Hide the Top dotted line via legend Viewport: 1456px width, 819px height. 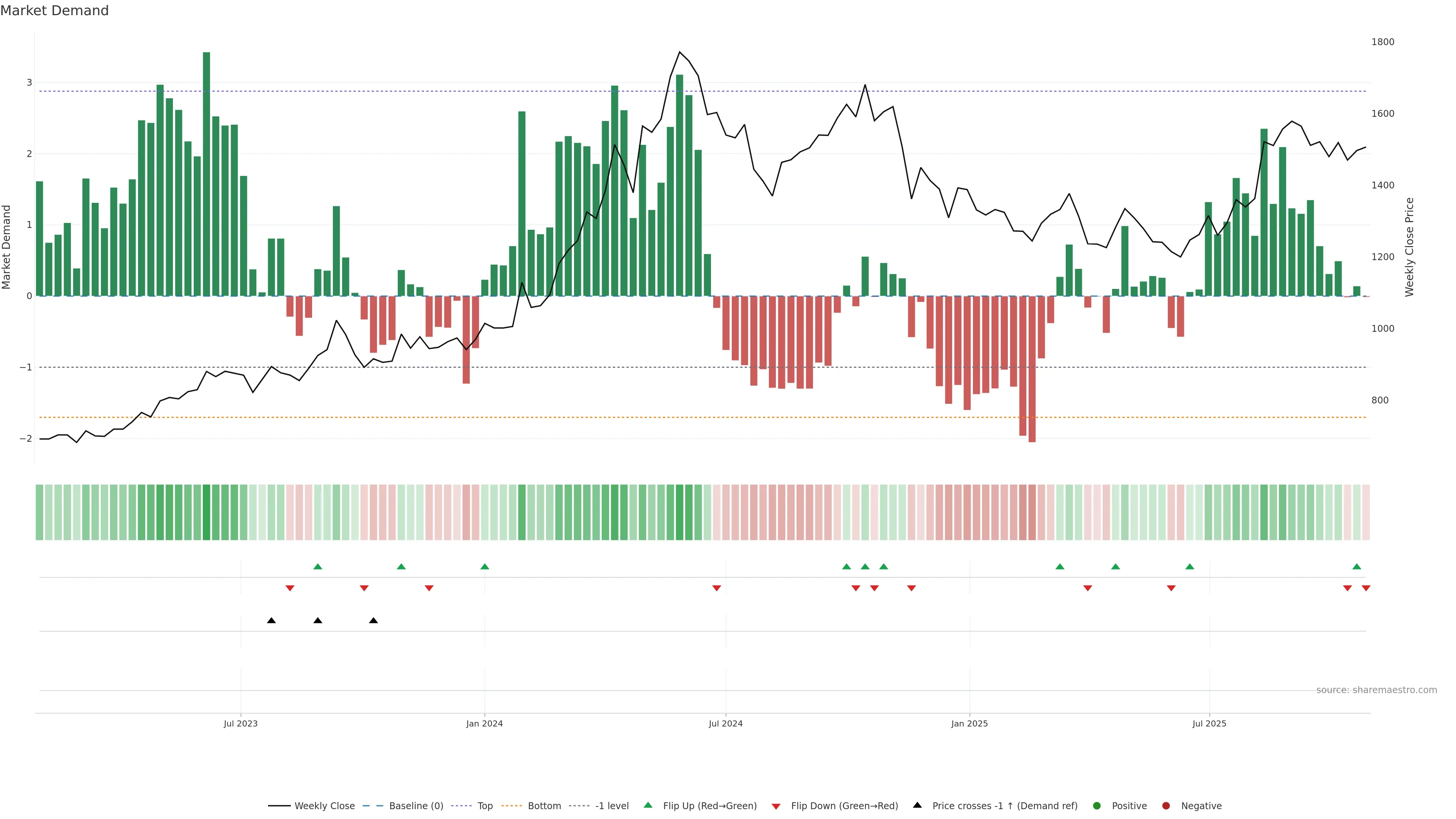[485, 805]
